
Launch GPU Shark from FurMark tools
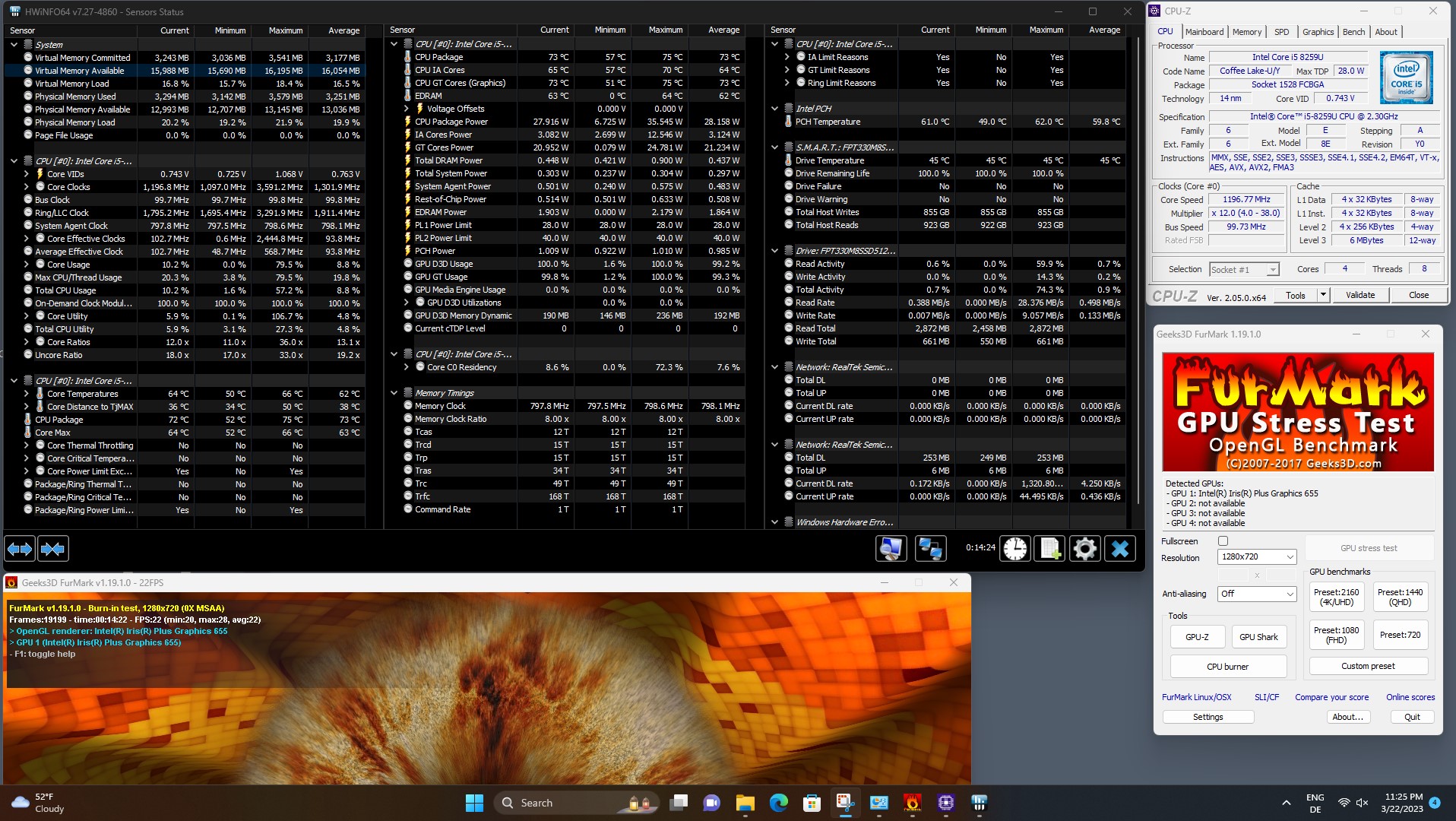click(x=1258, y=637)
